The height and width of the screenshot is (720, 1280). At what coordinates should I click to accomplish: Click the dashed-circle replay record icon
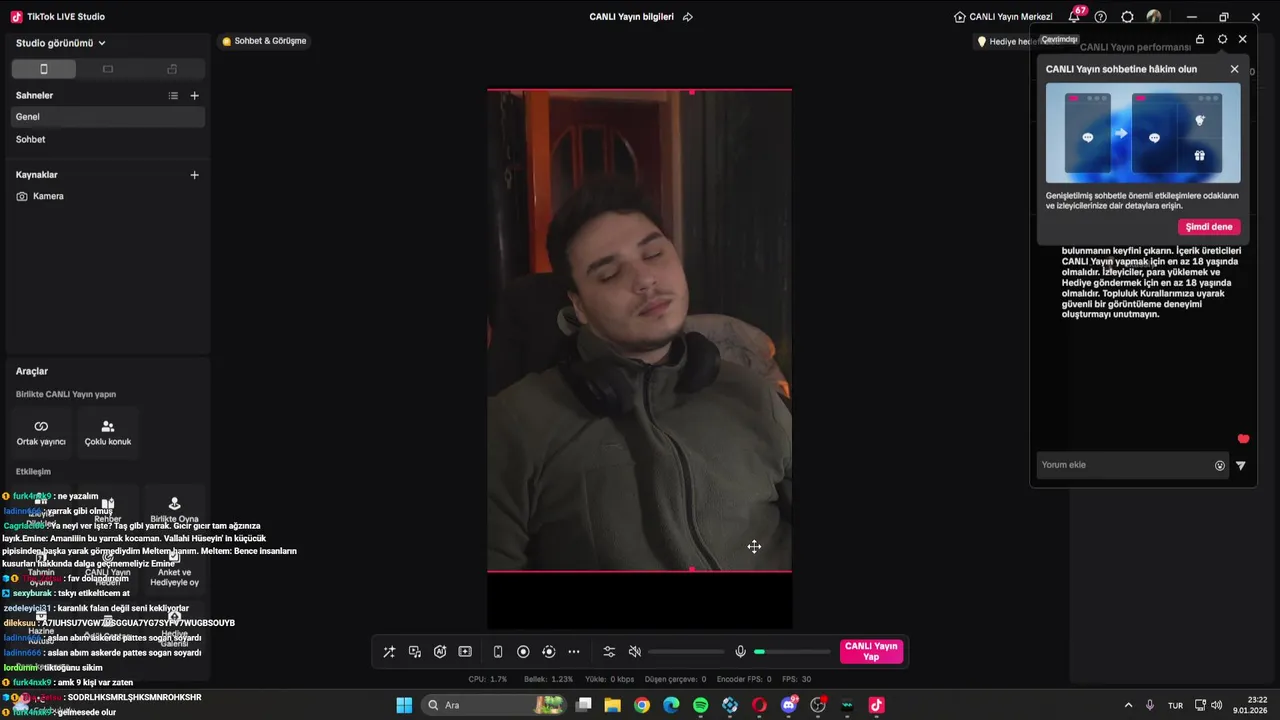tap(548, 652)
